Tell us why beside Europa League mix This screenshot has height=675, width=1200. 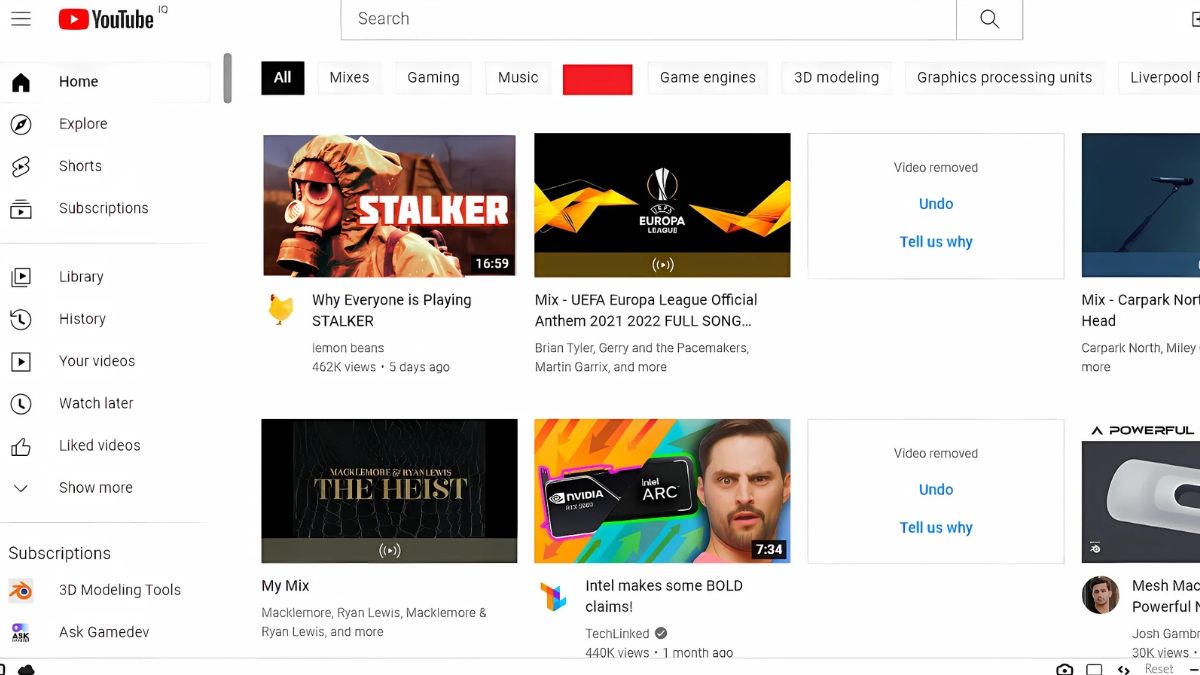click(x=936, y=242)
